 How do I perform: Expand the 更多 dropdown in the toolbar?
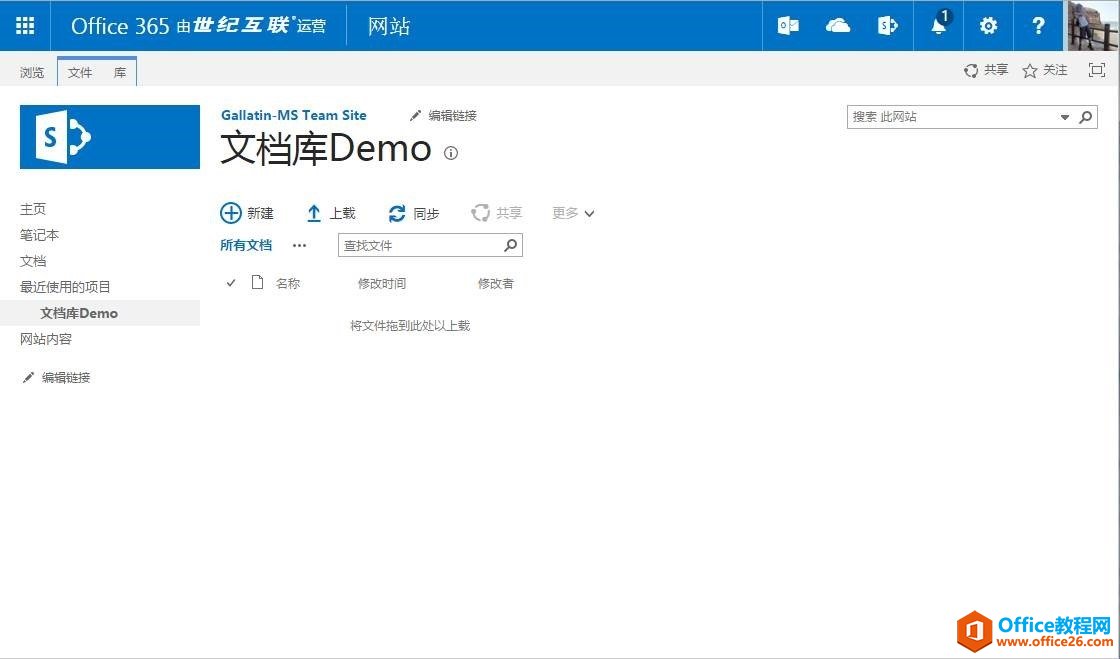click(x=573, y=213)
